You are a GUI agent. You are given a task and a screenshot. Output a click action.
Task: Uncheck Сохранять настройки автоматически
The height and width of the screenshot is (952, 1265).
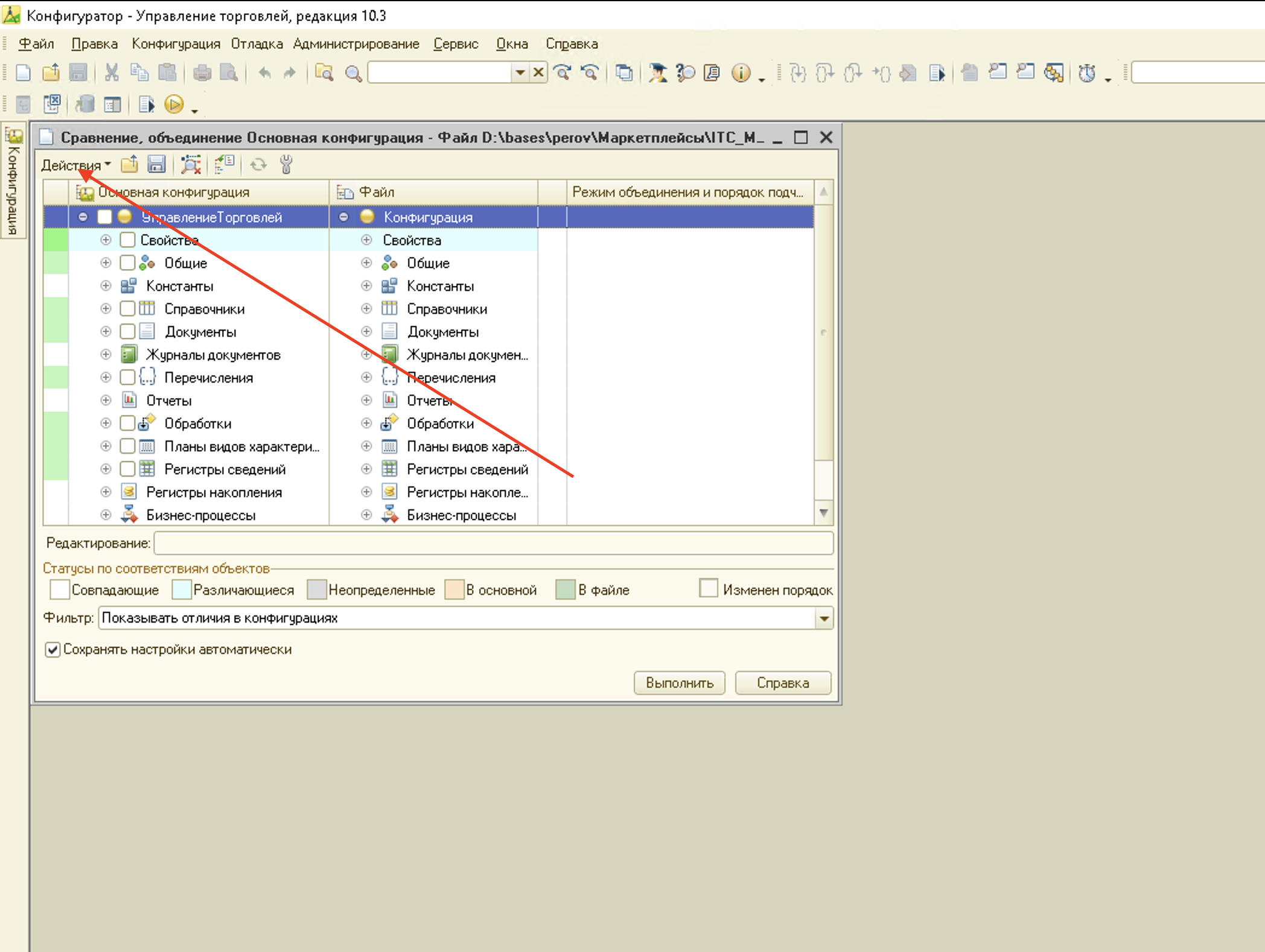tap(53, 650)
